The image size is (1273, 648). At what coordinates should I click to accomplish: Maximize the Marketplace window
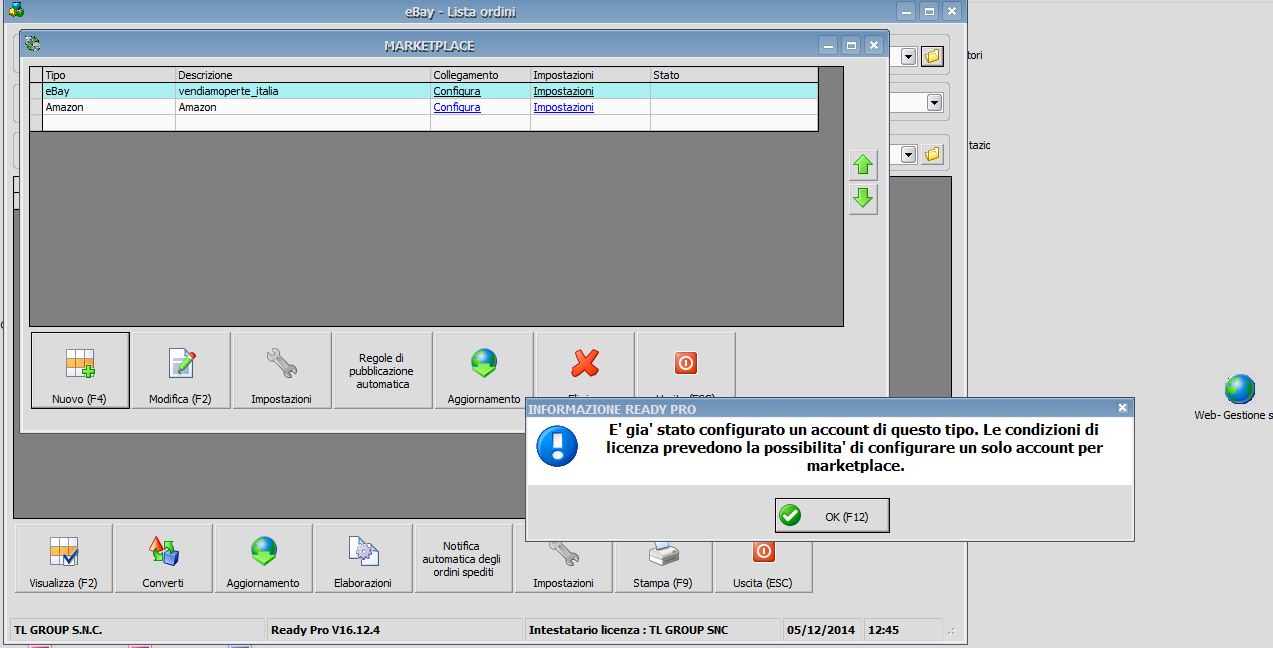[851, 45]
